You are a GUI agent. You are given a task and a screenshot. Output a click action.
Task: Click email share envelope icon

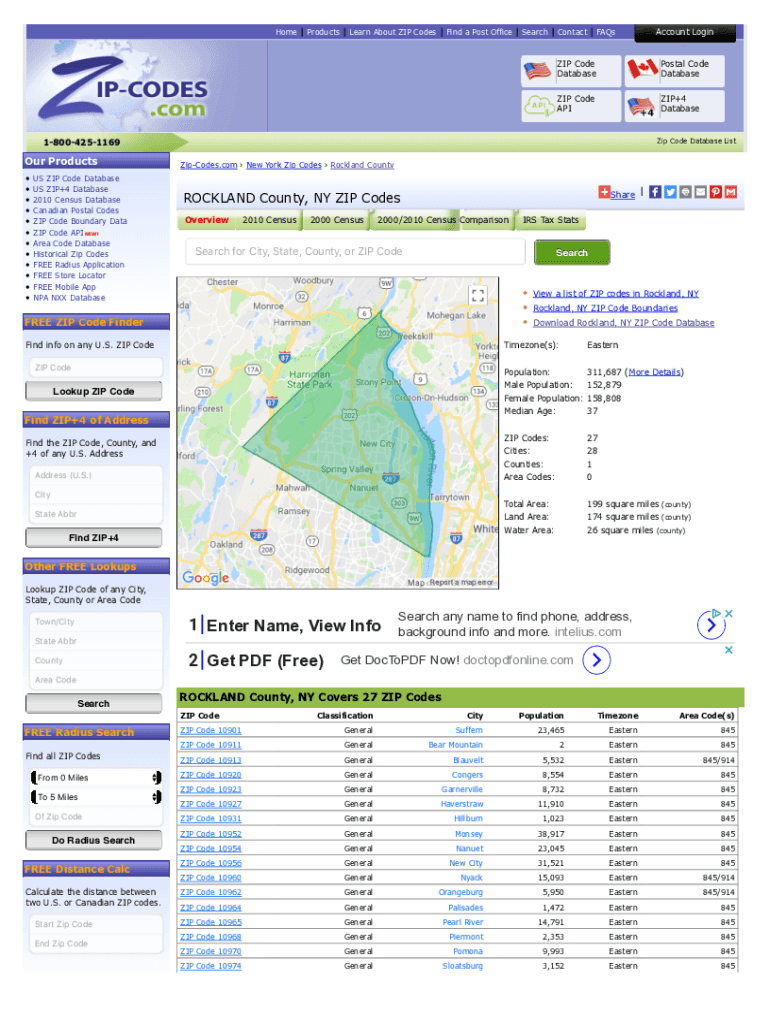coord(701,192)
